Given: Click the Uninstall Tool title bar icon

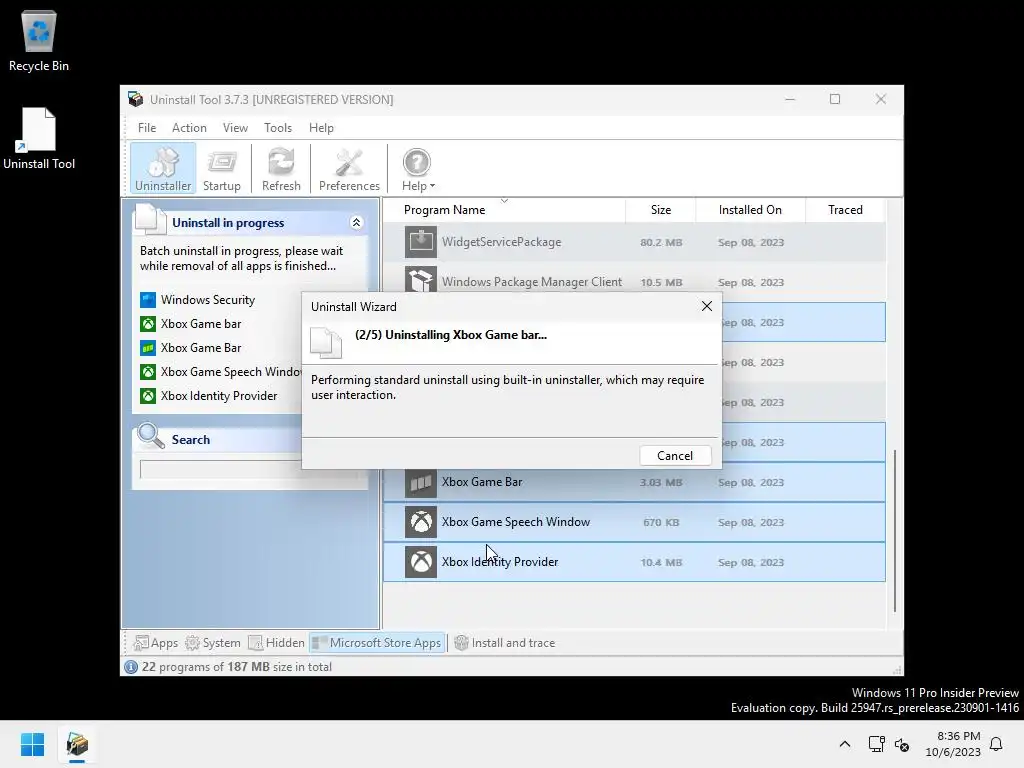Looking at the screenshot, I should click(136, 99).
